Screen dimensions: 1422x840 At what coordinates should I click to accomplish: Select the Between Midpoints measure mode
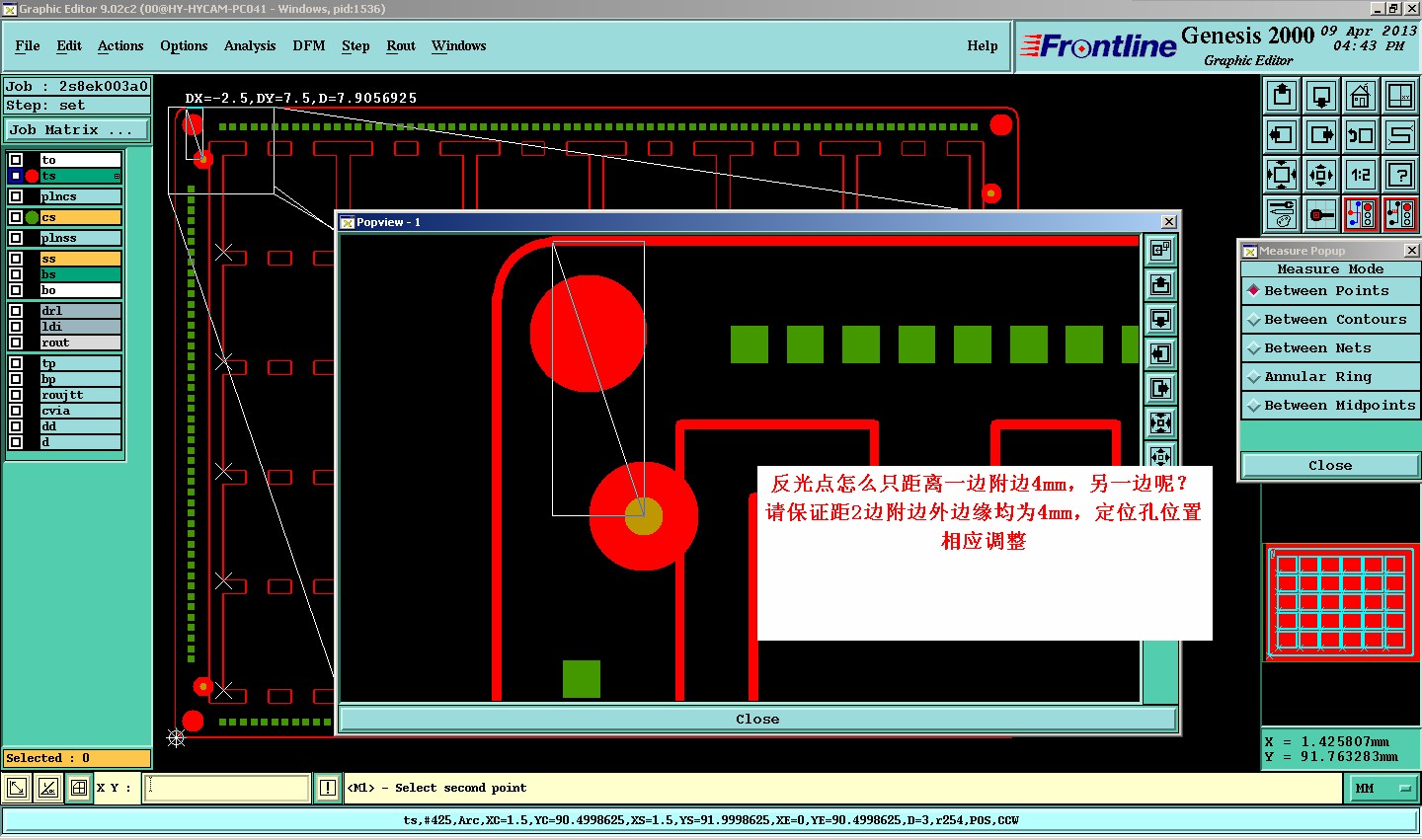1330,405
